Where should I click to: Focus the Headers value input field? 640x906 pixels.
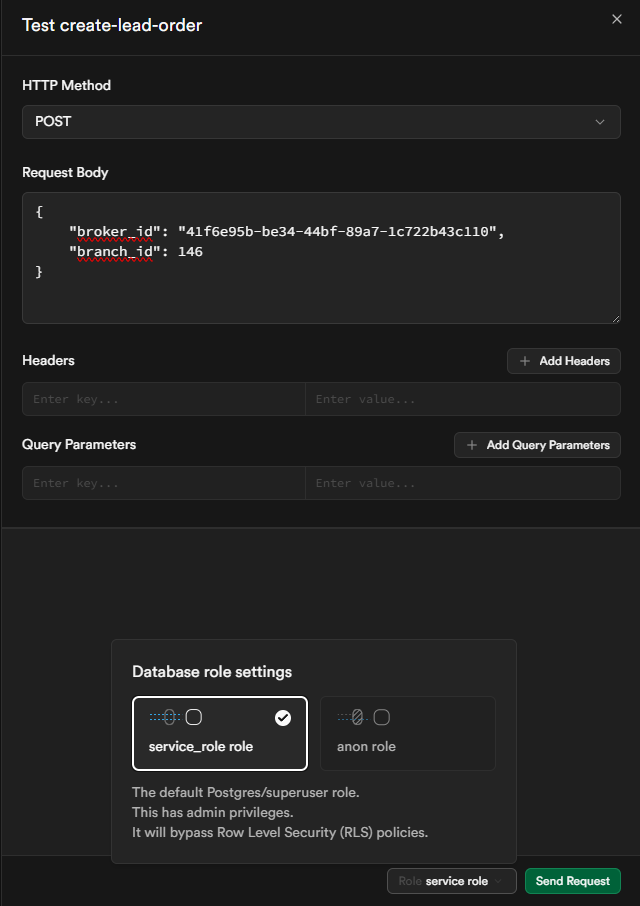click(x=462, y=399)
